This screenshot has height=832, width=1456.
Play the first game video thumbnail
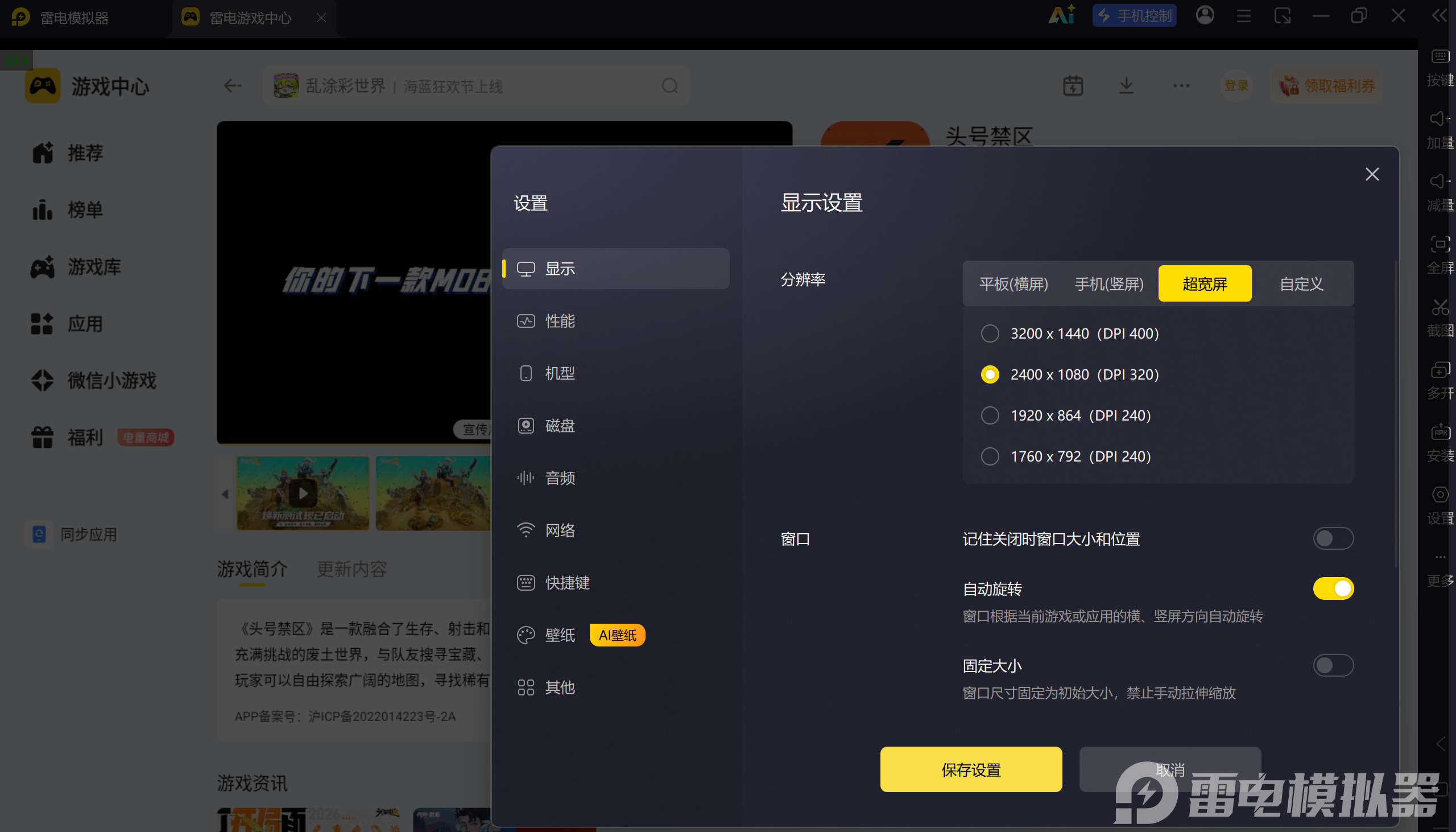pos(303,493)
